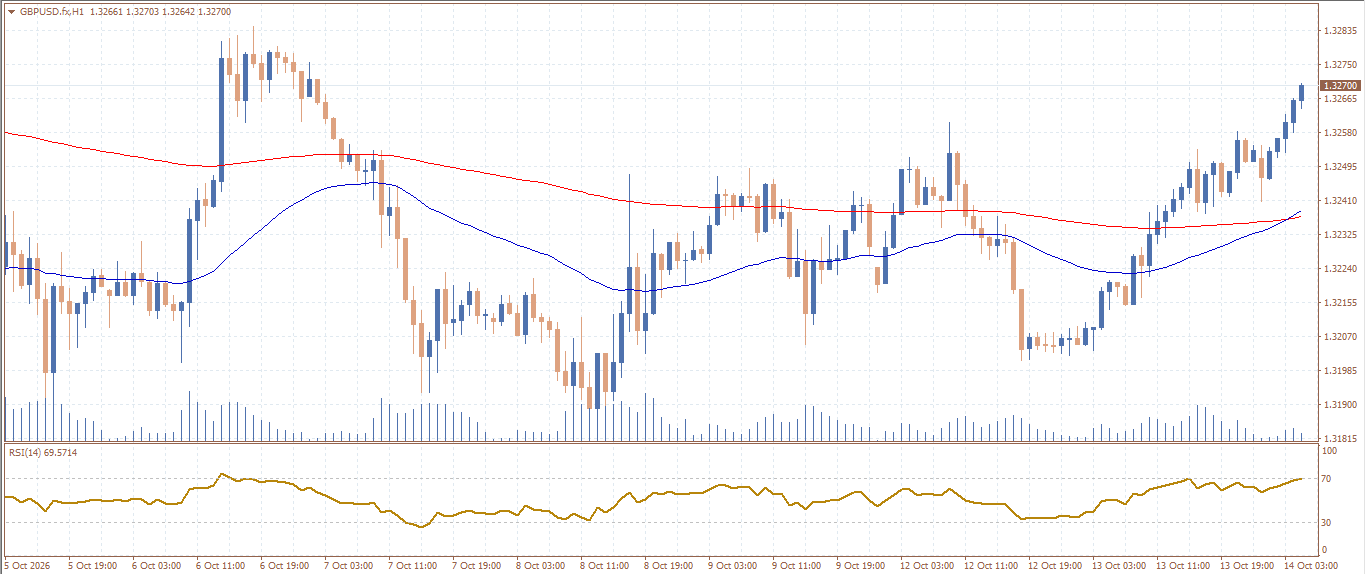Click price axis label 1.31815
This screenshot has width=1365, height=574.
[x=1339, y=439]
